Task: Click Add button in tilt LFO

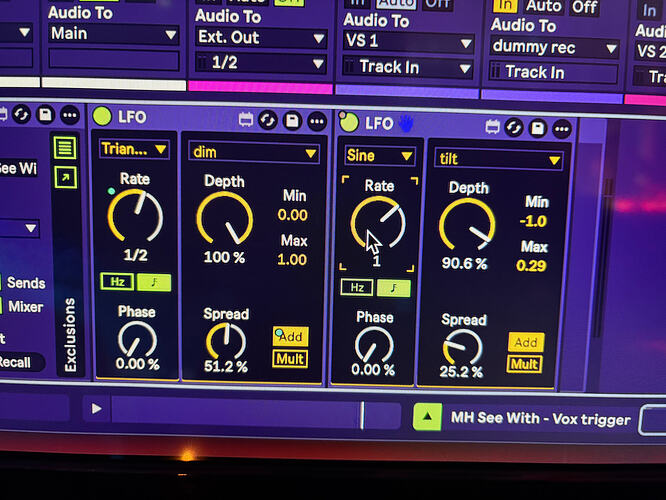Action: (526, 342)
